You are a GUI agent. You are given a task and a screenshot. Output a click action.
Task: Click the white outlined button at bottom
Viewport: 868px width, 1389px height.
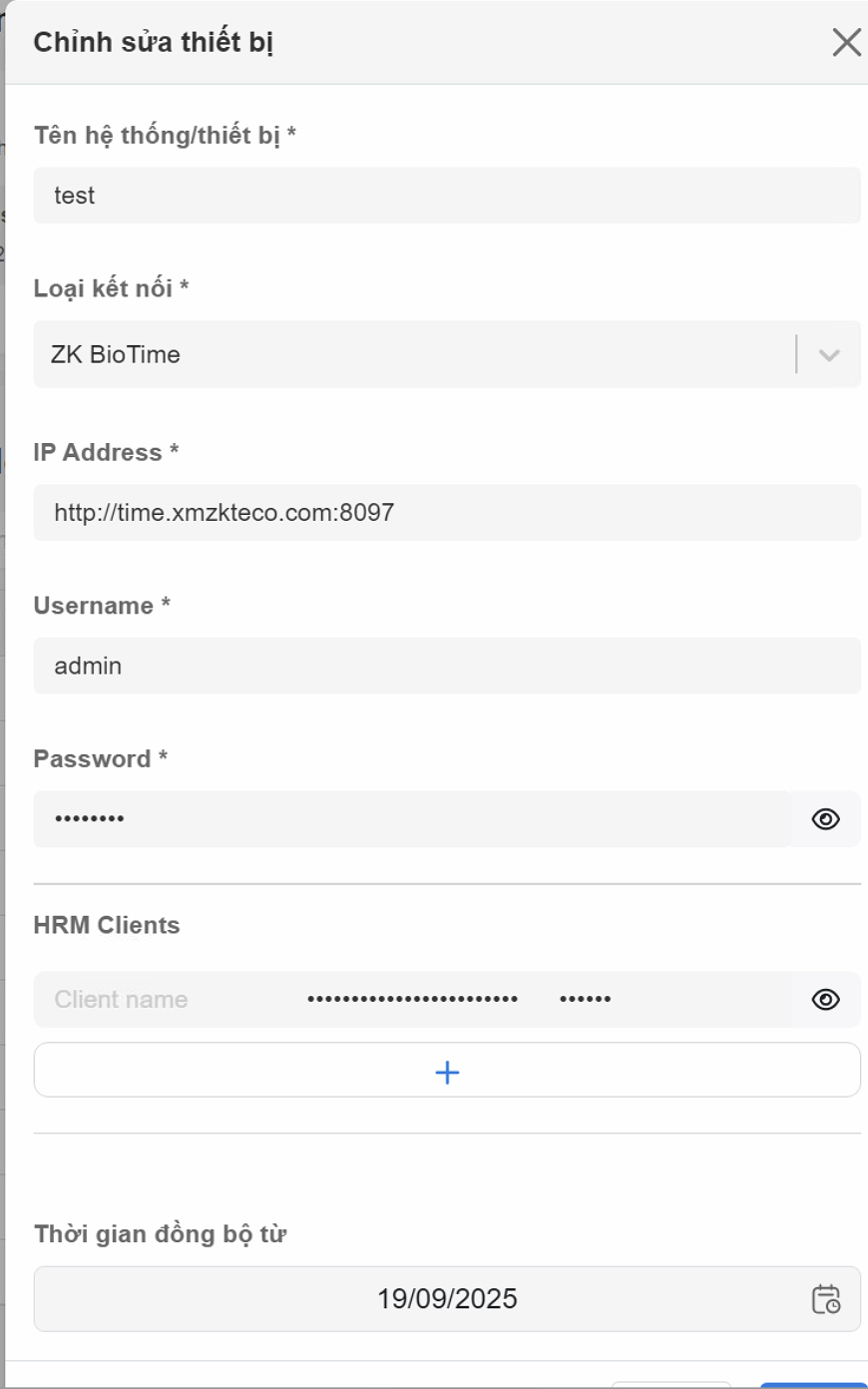pos(670,1385)
